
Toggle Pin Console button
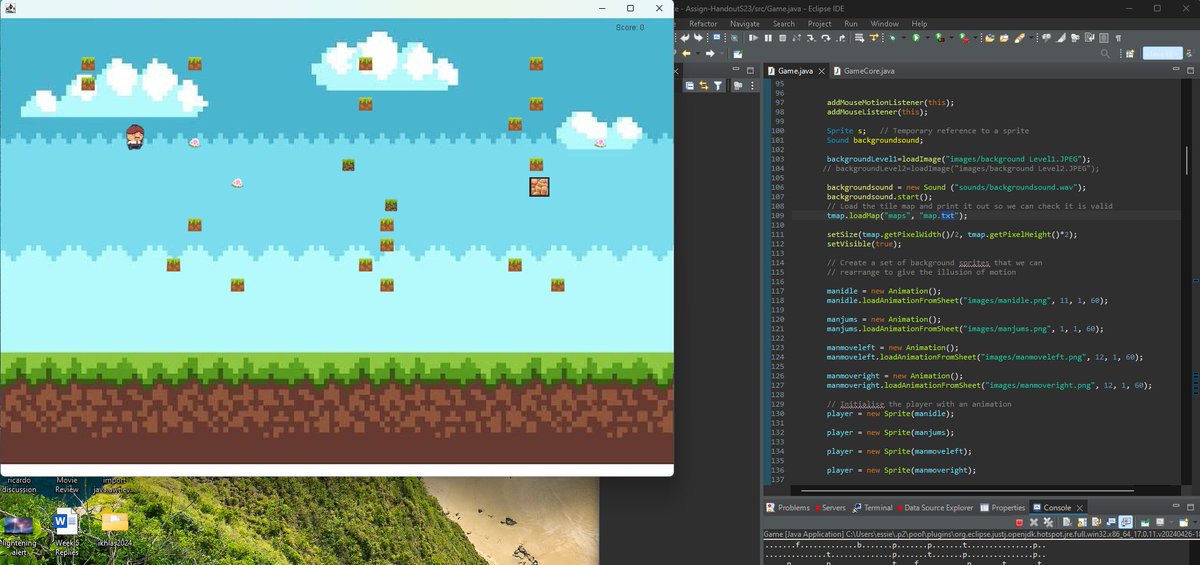point(1145,522)
